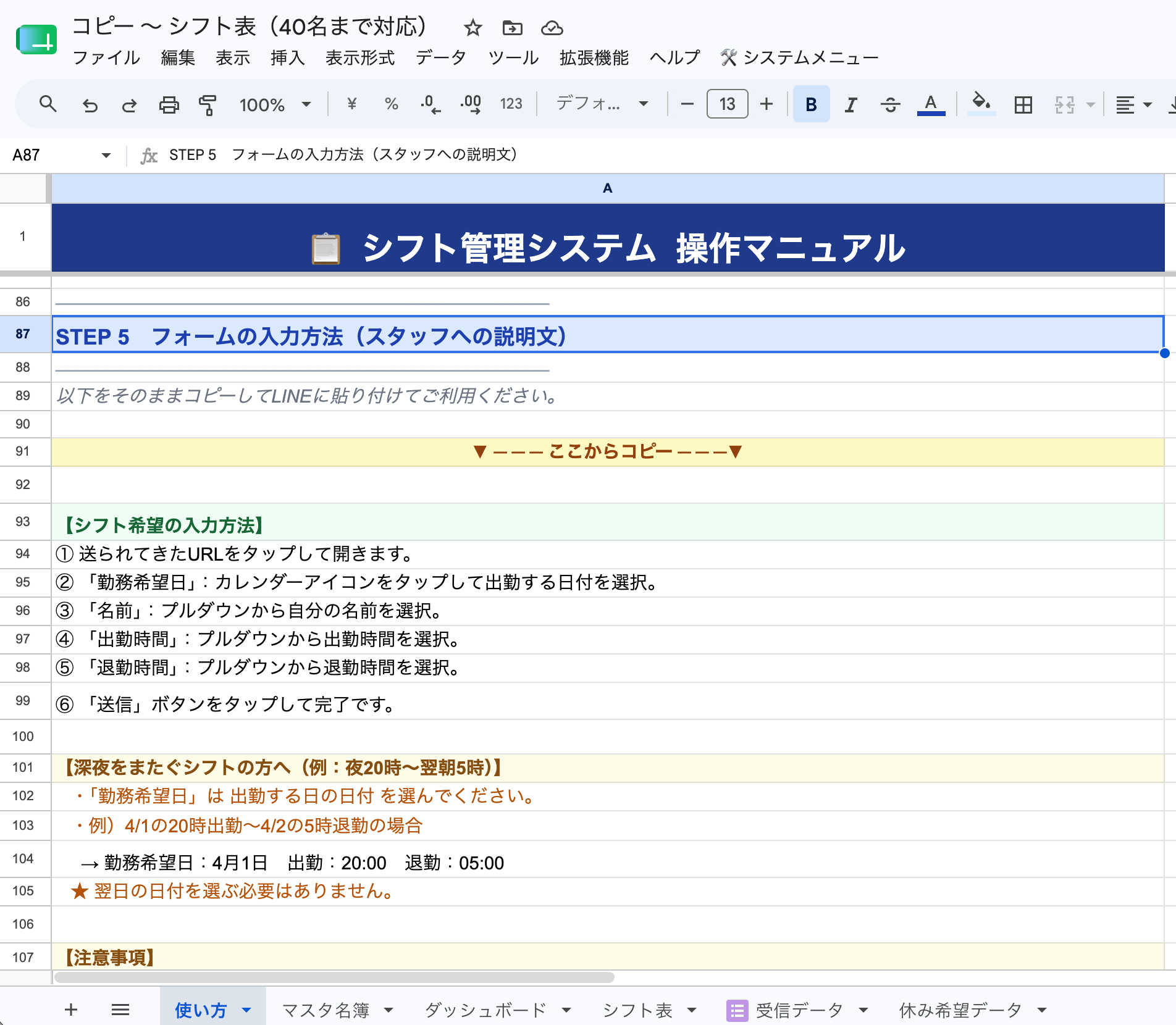Image resolution: width=1176 pixels, height=1025 pixels.
Task: Open the 拡張機能 menu
Action: point(594,57)
